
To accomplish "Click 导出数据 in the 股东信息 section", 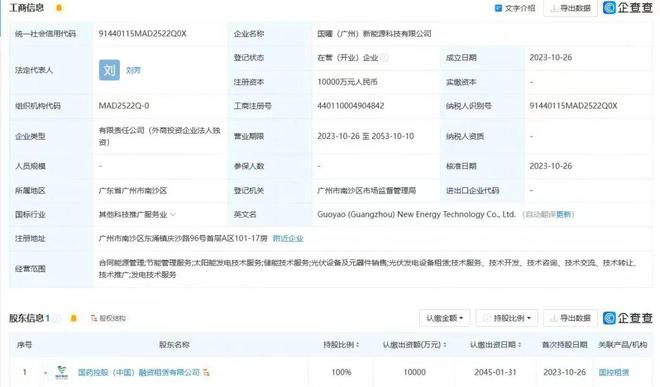I will pos(570,318).
